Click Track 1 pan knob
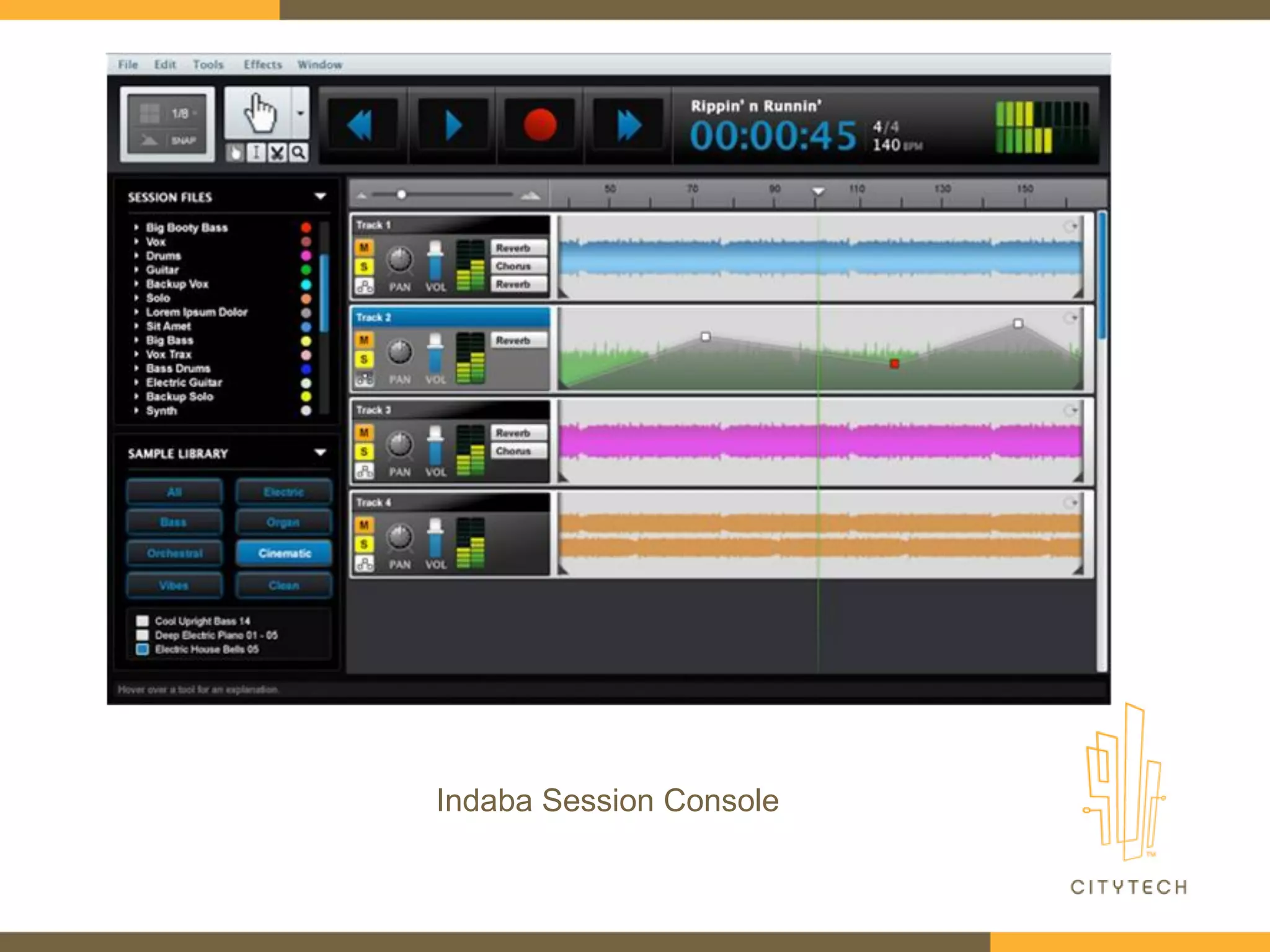 click(x=400, y=260)
